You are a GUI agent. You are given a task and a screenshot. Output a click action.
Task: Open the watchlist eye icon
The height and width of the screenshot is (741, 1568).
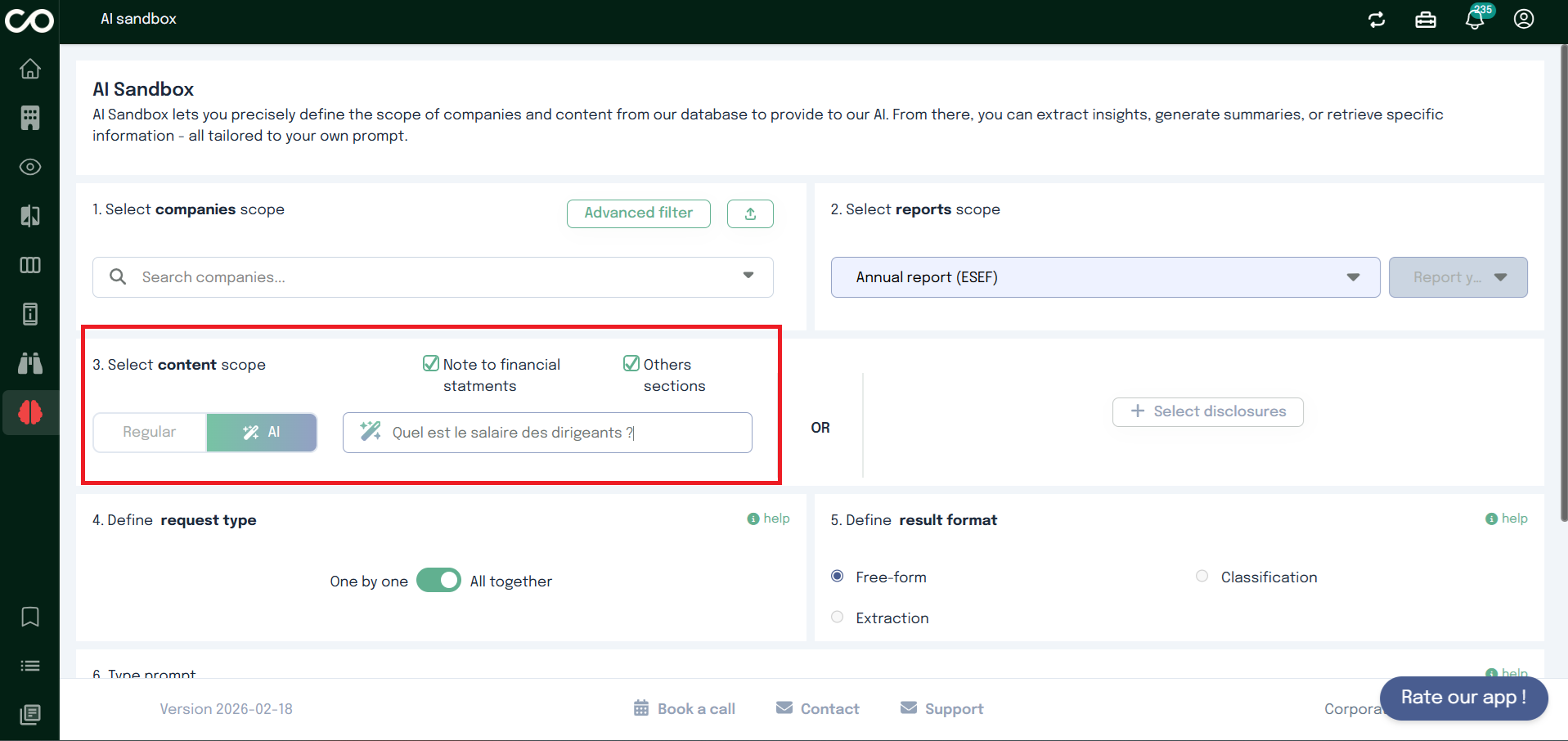(29, 167)
